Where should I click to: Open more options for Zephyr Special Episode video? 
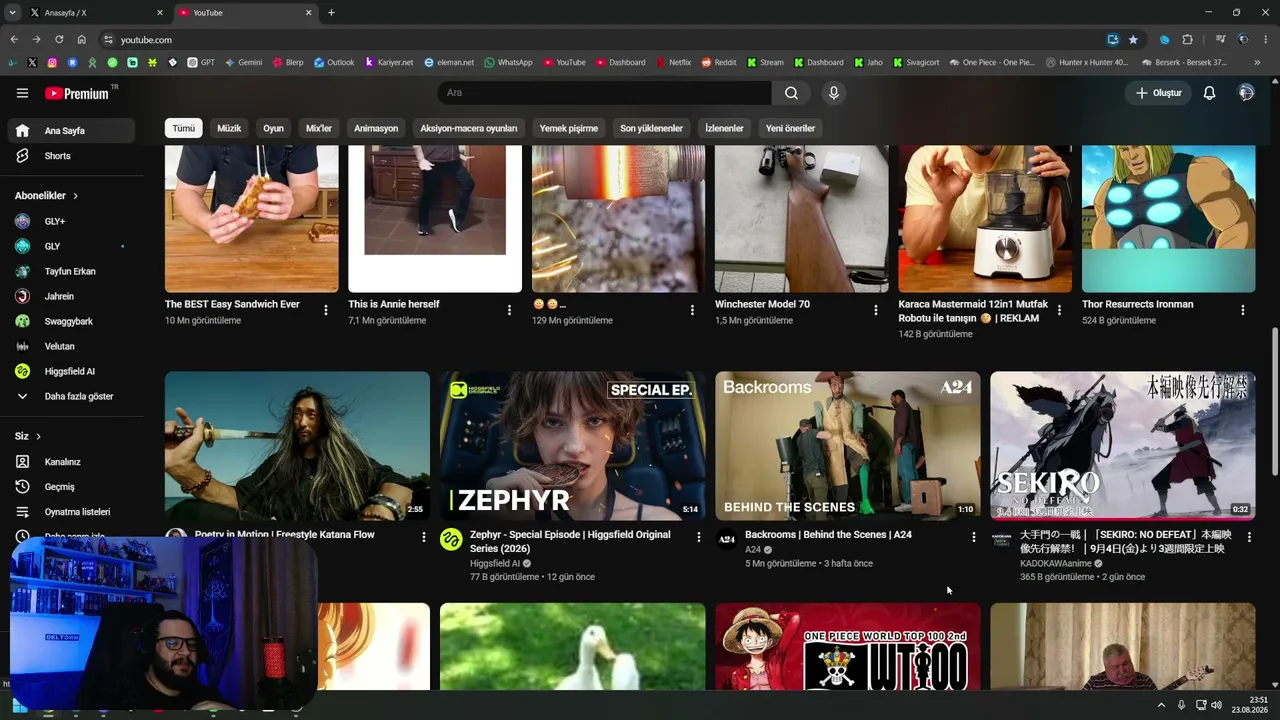pos(698,537)
